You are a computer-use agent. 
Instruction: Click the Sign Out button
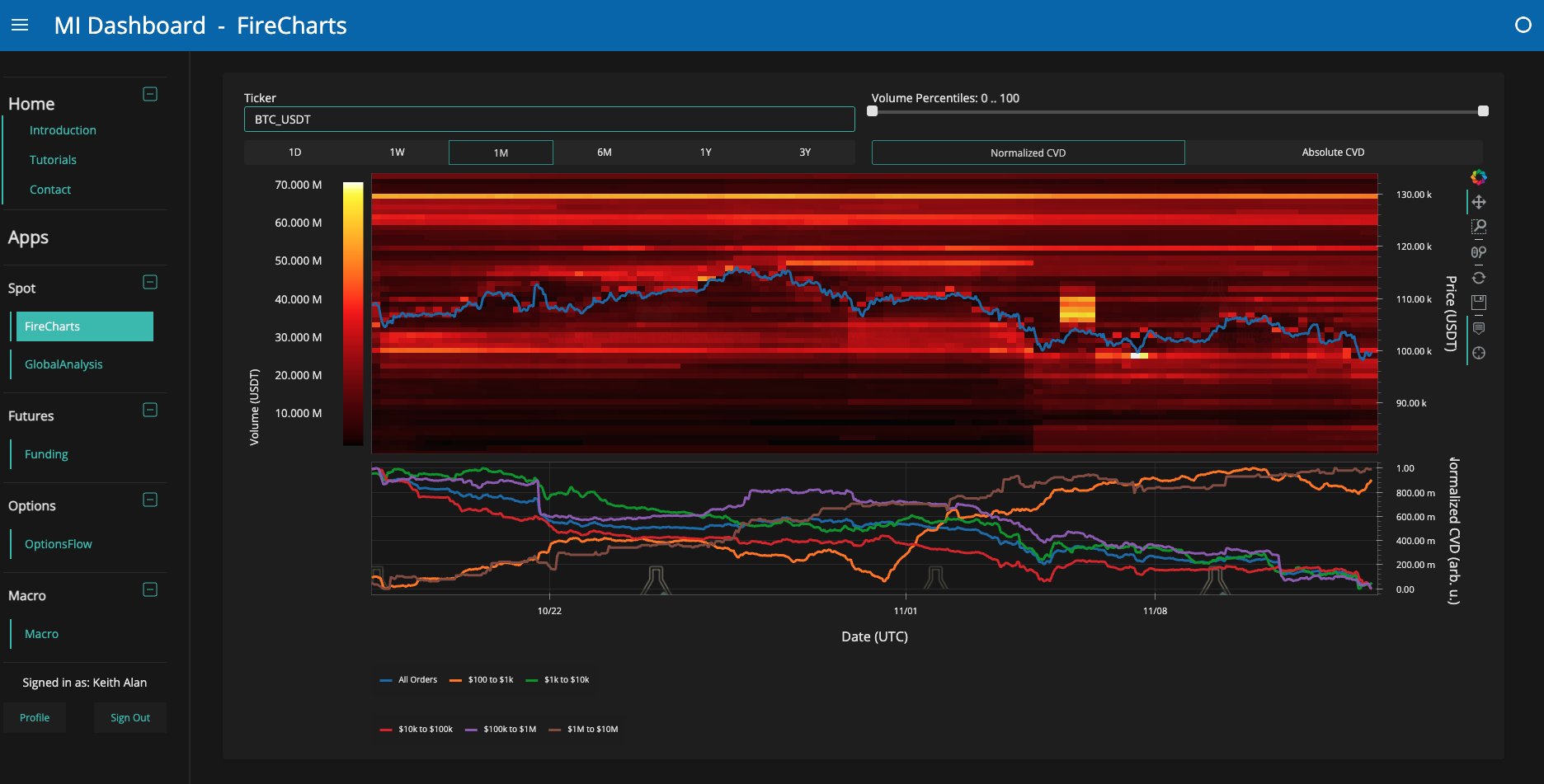coord(130,718)
